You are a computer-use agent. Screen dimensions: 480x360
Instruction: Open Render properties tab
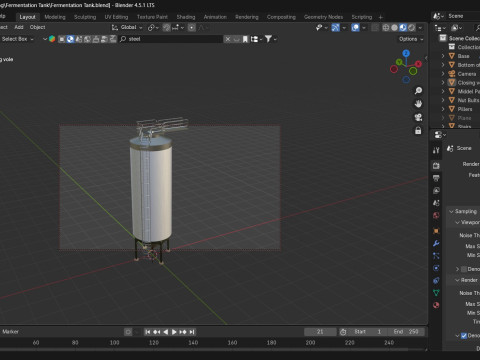[x=436, y=166]
